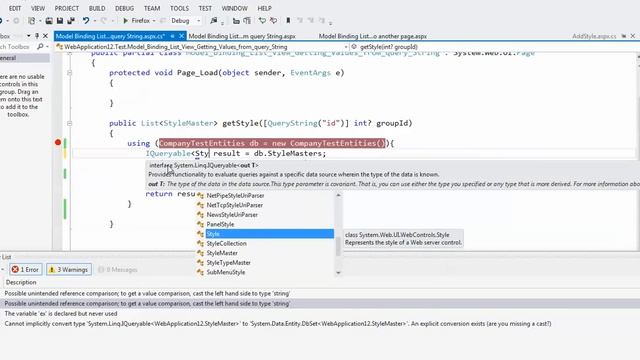Start debugging with the Firefox play button
Image resolution: width=640 pixels, height=360 pixels.
coord(125,20)
